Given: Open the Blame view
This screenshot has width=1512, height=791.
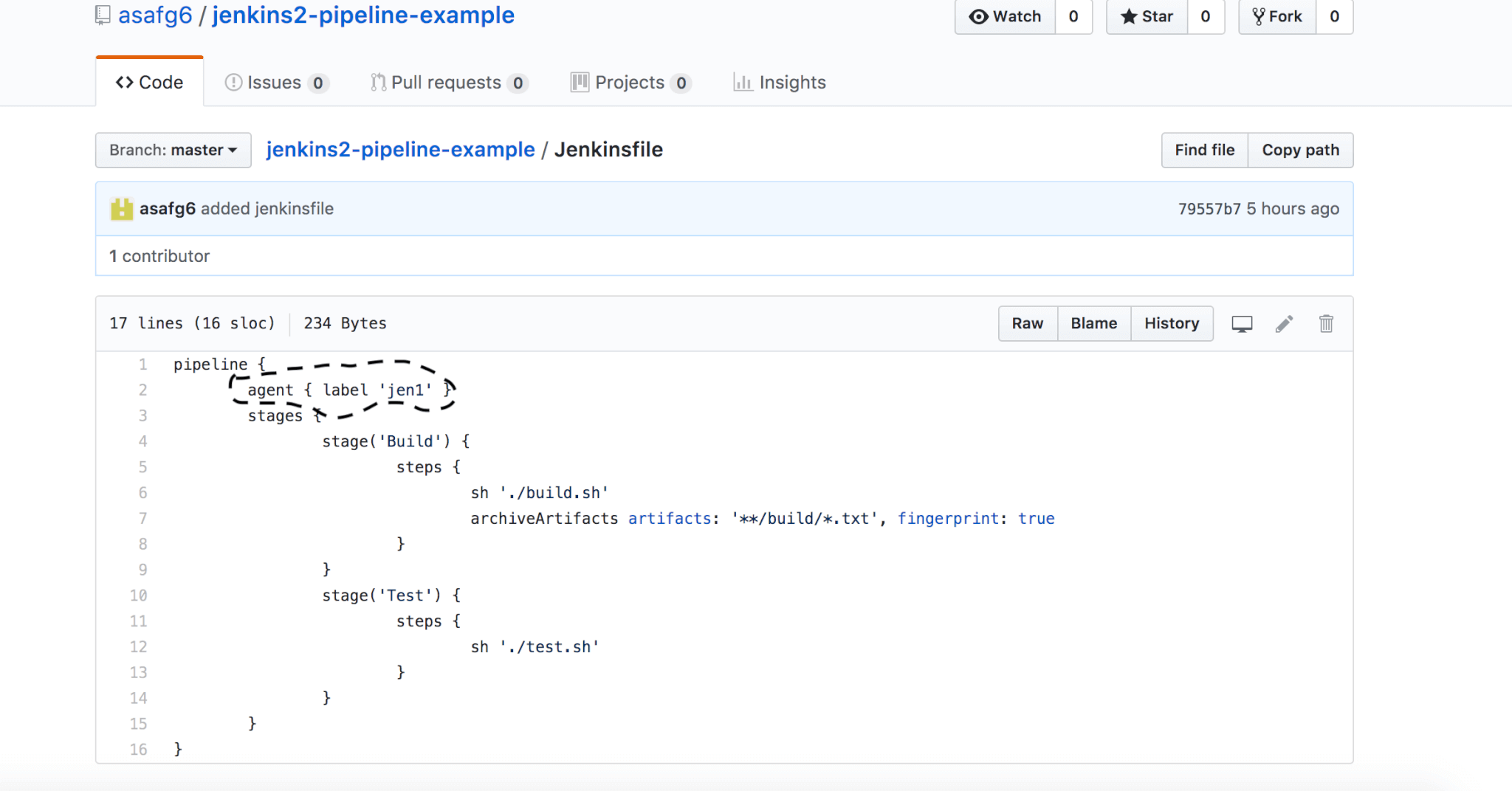Looking at the screenshot, I should coord(1094,324).
